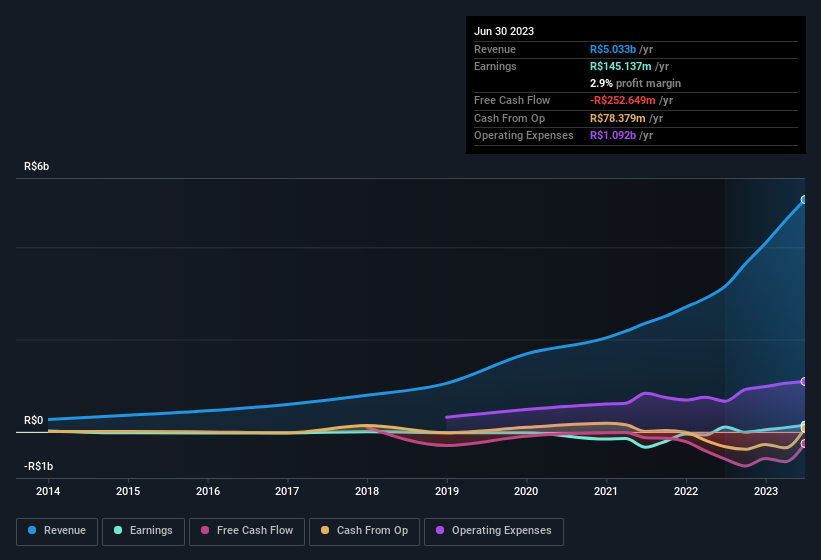Click the 2016 x-axis label
The width and height of the screenshot is (821, 560).
pyautogui.click(x=208, y=491)
